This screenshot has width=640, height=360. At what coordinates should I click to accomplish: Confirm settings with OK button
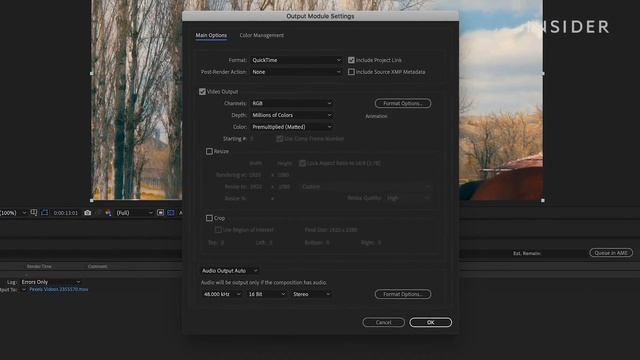click(x=431, y=322)
